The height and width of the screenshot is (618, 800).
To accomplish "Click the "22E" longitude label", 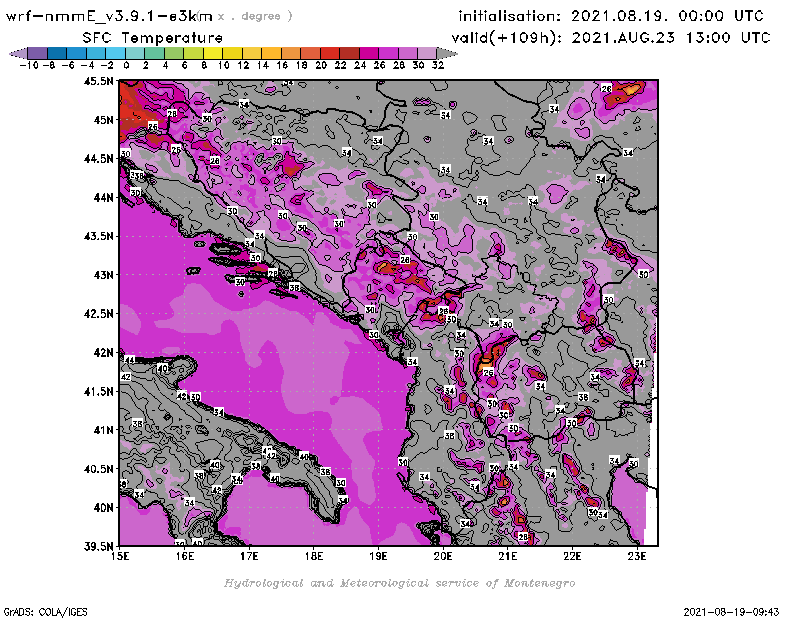I will [x=572, y=556].
